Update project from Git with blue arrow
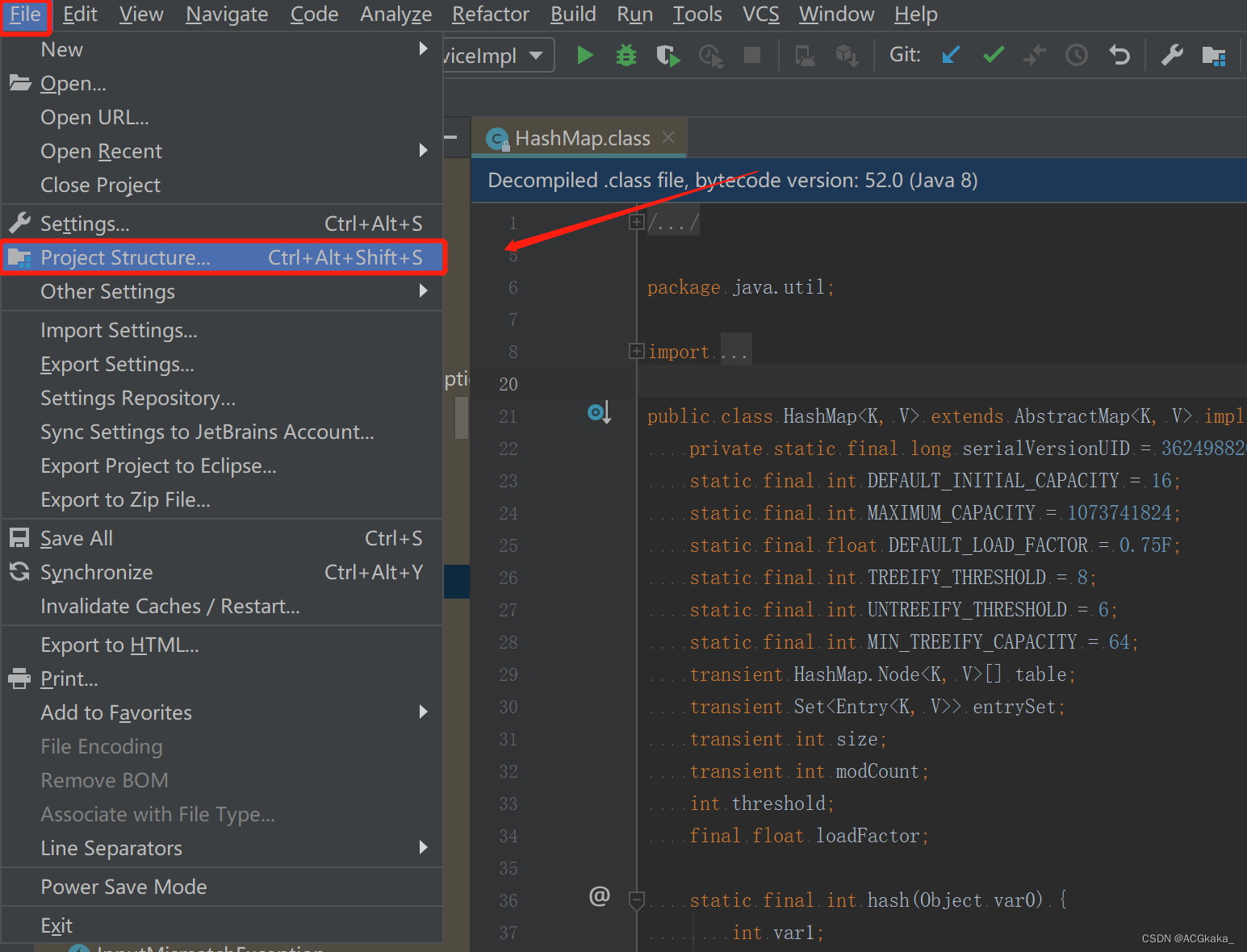The height and width of the screenshot is (952, 1247). tap(951, 55)
